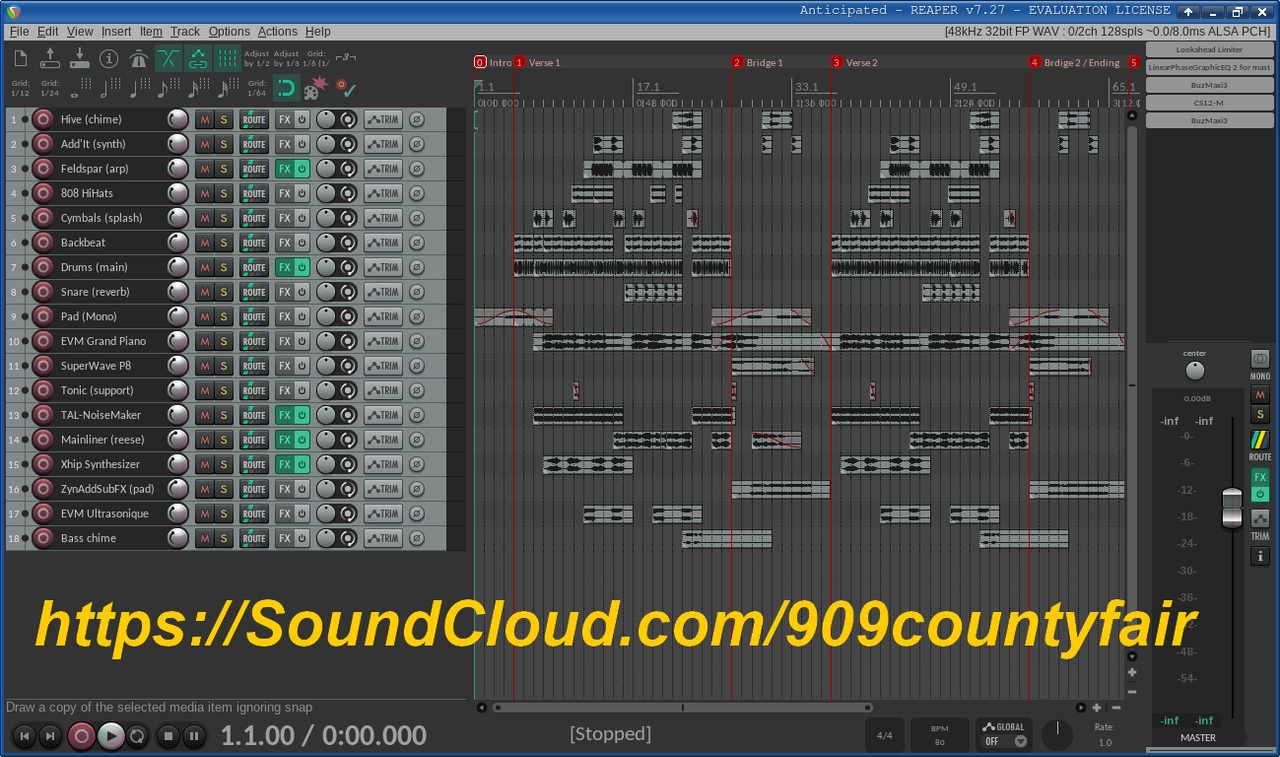This screenshot has height=757, width=1280.
Task: Open the Insert menu
Action: click(116, 32)
